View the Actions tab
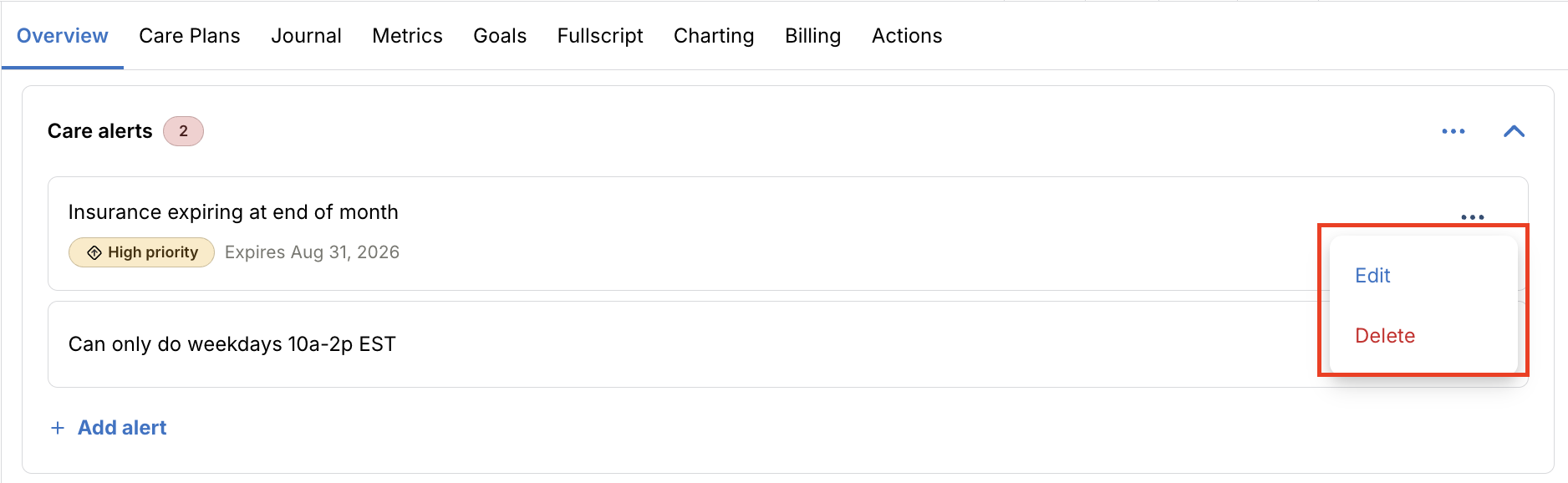This screenshot has width=1568, height=483. point(907,36)
